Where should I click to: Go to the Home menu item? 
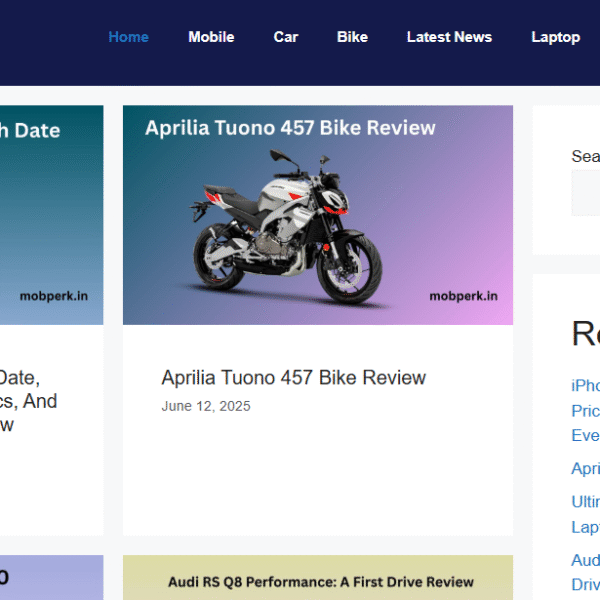[128, 37]
